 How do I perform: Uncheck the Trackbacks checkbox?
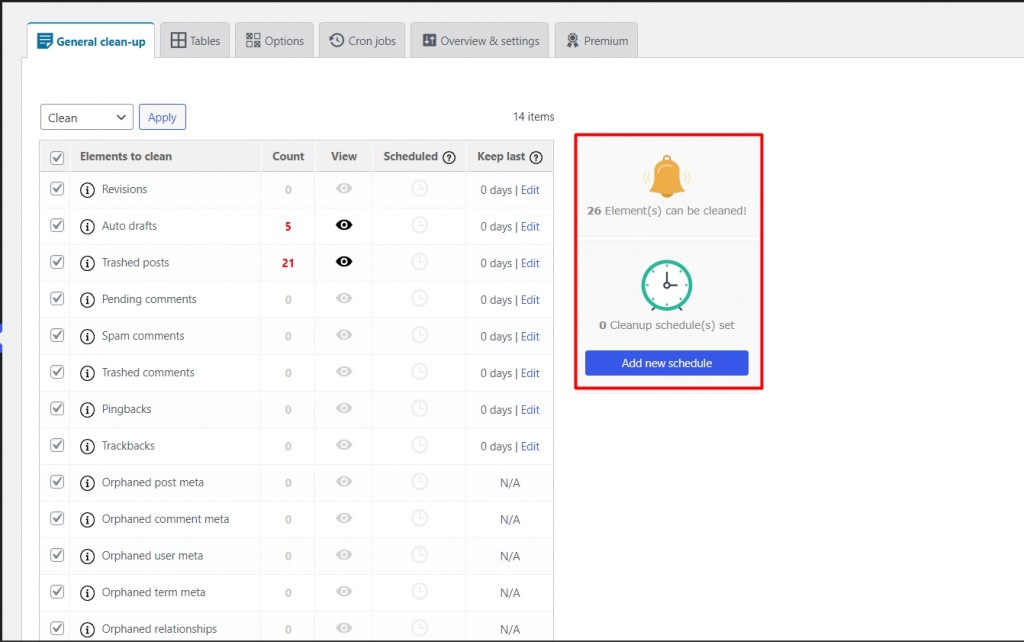pyautogui.click(x=57, y=444)
